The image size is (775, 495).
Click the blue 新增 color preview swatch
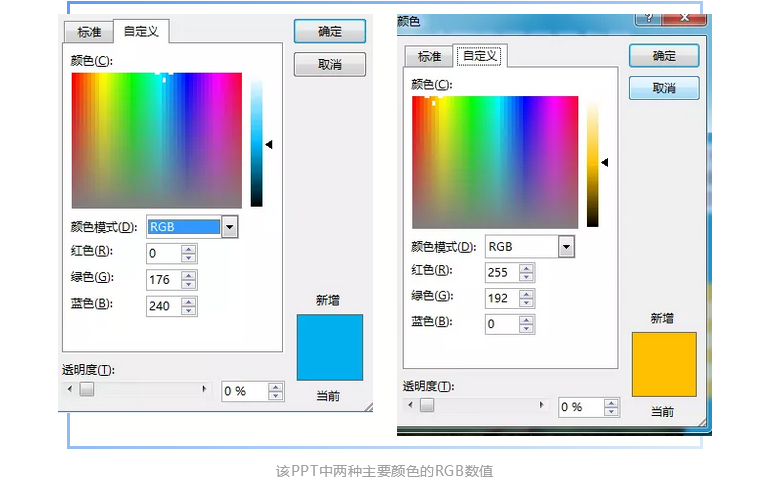(330, 347)
